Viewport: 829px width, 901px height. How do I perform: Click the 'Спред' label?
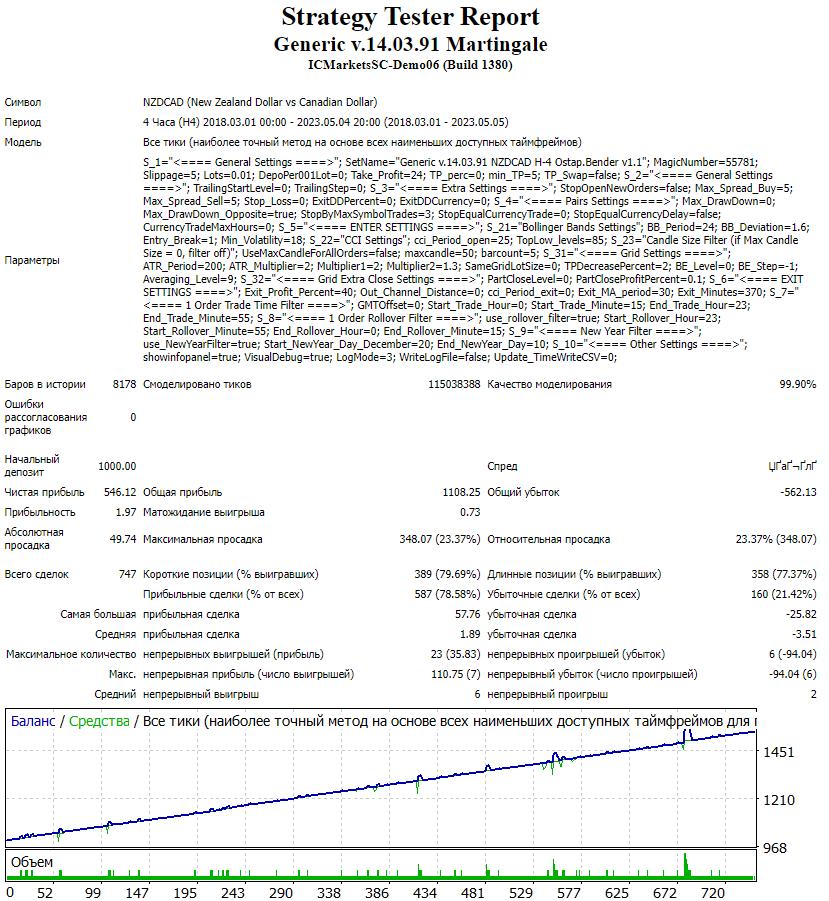tap(502, 466)
